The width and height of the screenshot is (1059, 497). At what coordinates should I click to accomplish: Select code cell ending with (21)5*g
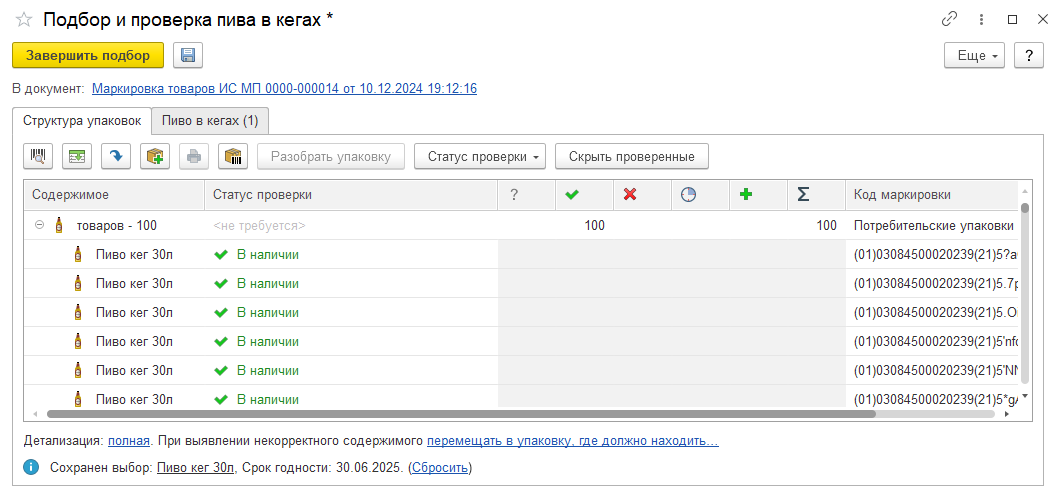pyautogui.click(x=932, y=397)
